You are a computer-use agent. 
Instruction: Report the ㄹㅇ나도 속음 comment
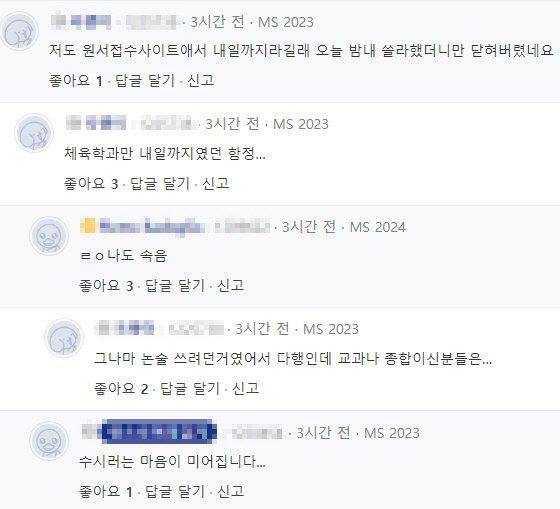tap(231, 286)
